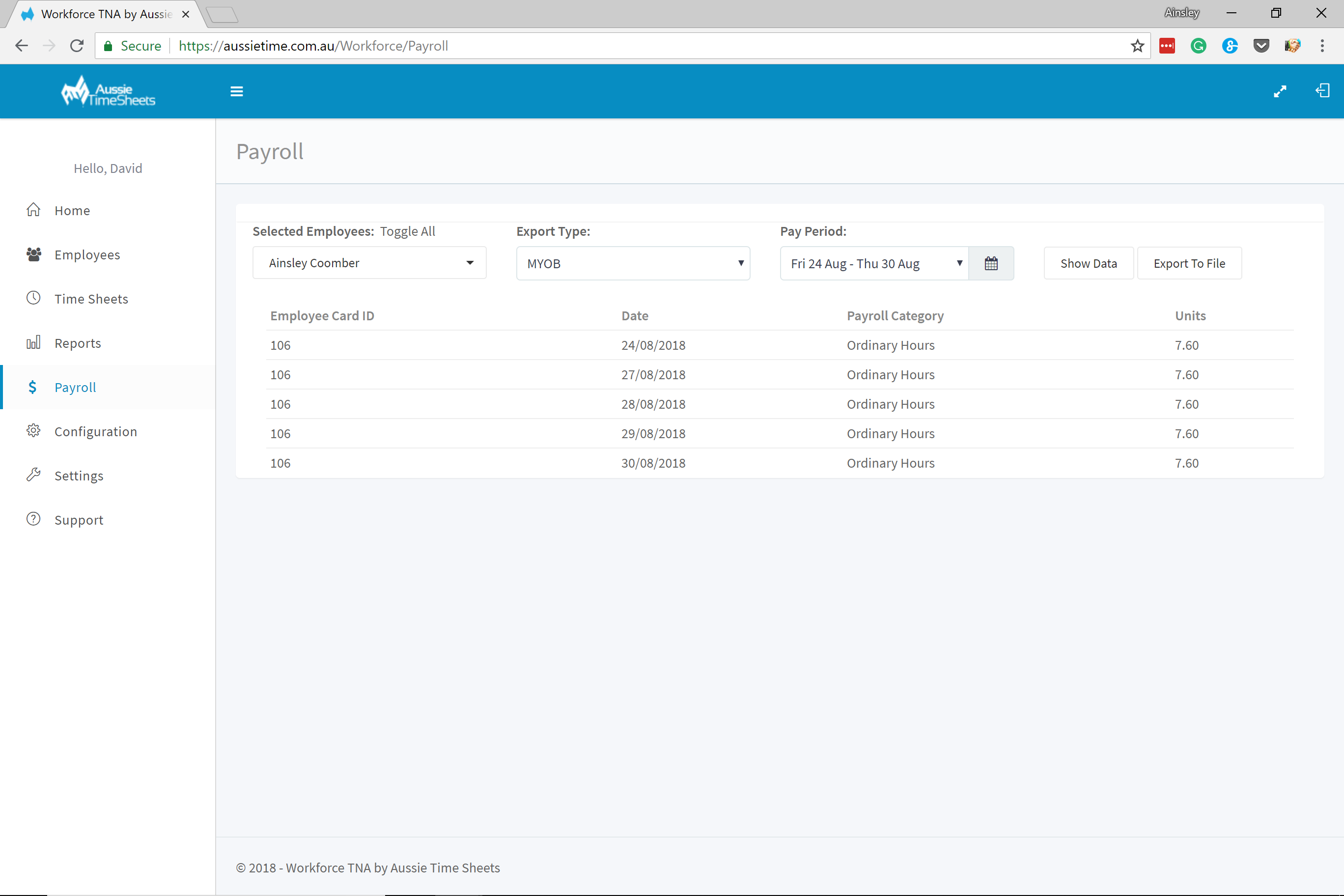Go back with the browser back arrow
Image resolution: width=1344 pixels, height=896 pixels.
click(22, 46)
